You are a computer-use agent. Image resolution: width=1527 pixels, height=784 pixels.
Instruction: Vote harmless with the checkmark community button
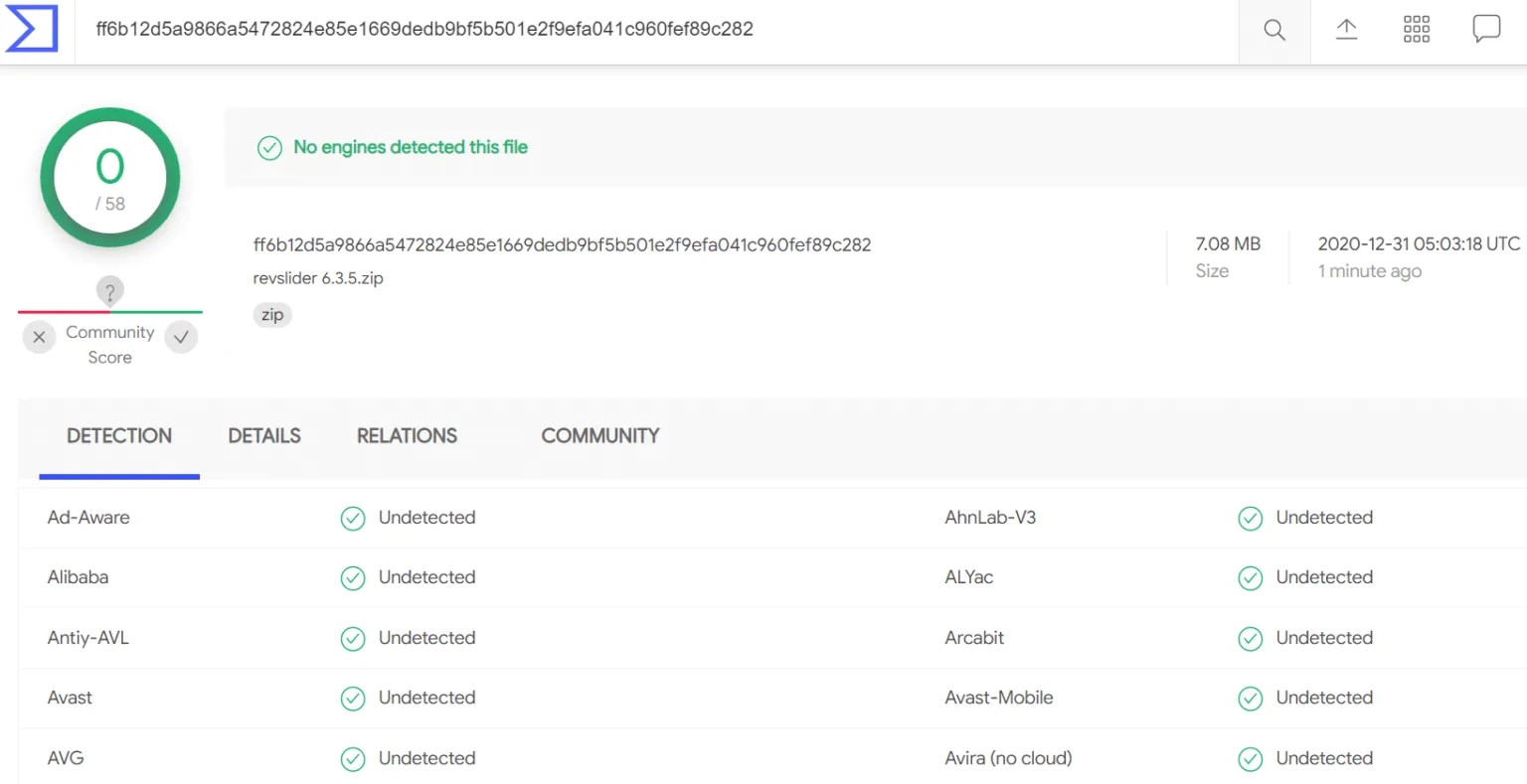click(x=181, y=337)
